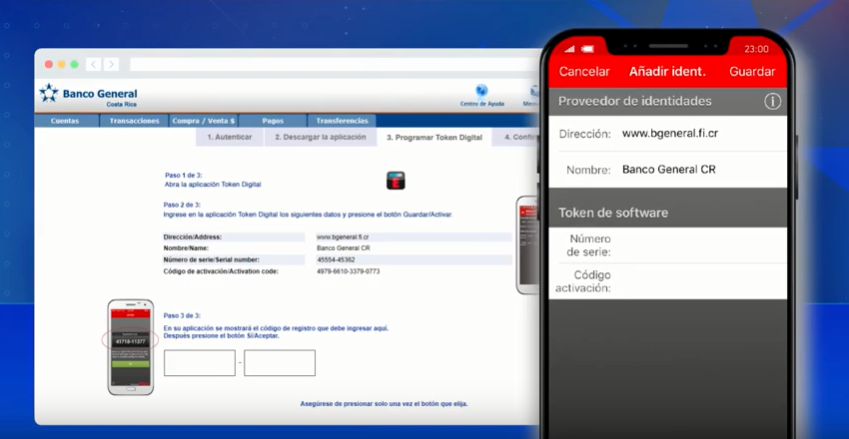849x439 pixels.
Task: Open the Cuentas menu
Action: pyautogui.click(x=65, y=121)
